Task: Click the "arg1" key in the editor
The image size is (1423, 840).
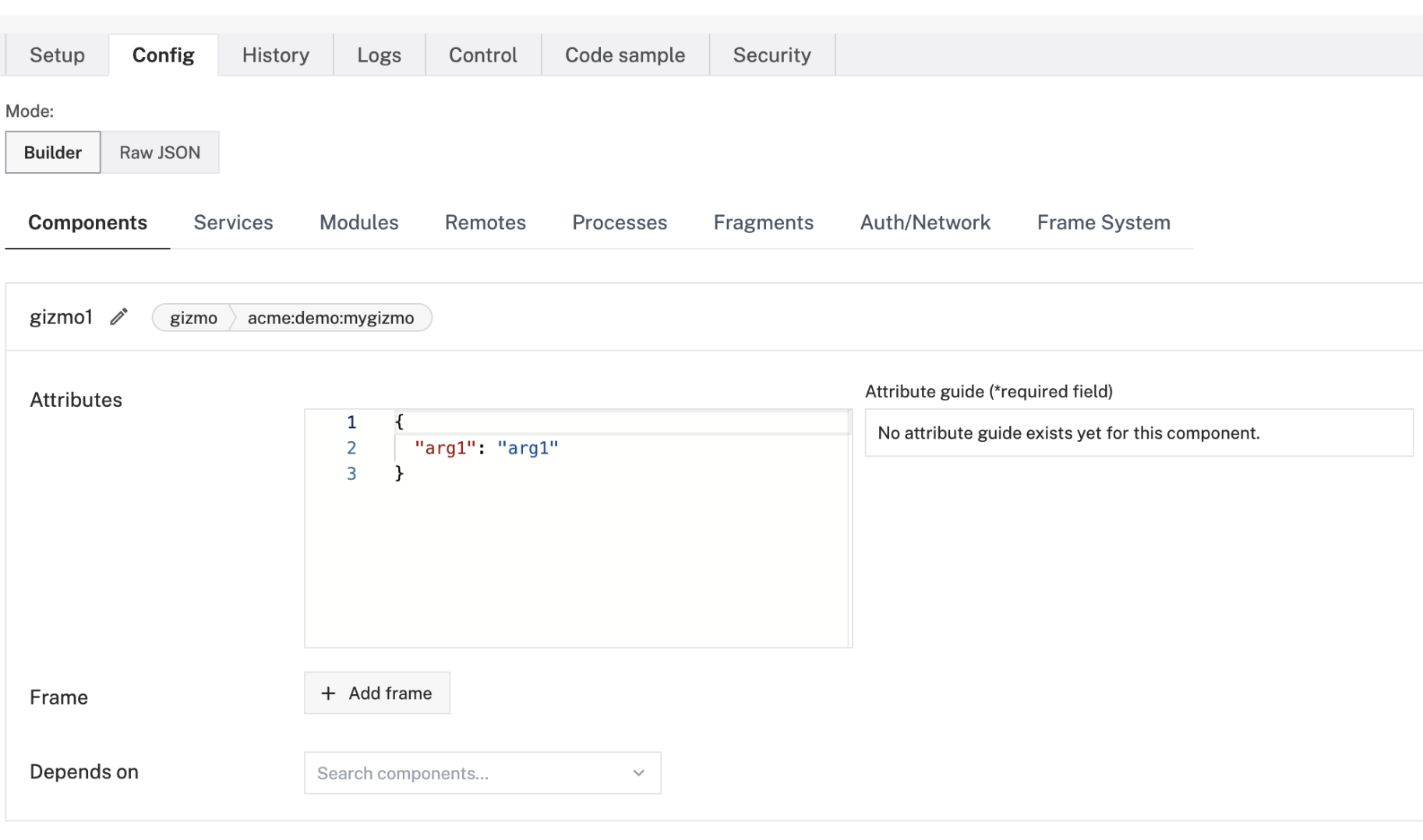Action: (x=445, y=448)
